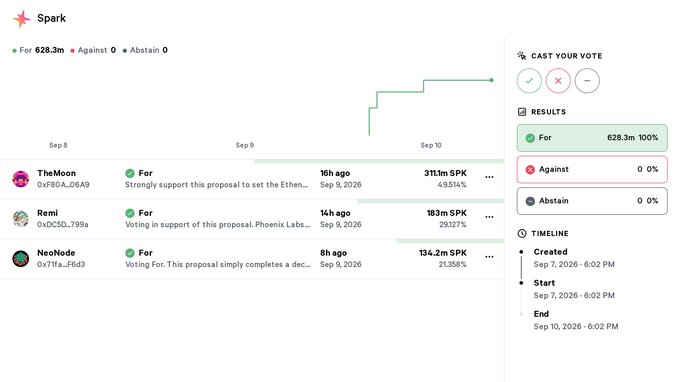Click '311.1m SPK' voting power
Screen dimensions: 680x382
[x=445, y=173]
